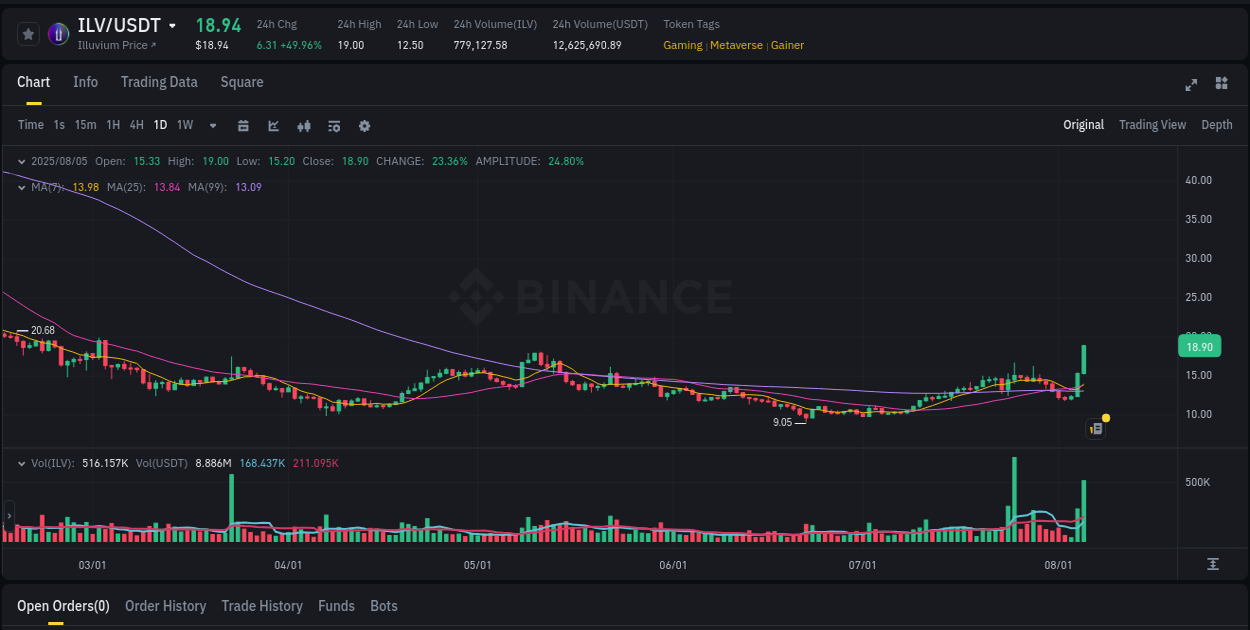1250x630 pixels.
Task: Open the indicator list icon
Action: pyautogui.click(x=333, y=126)
